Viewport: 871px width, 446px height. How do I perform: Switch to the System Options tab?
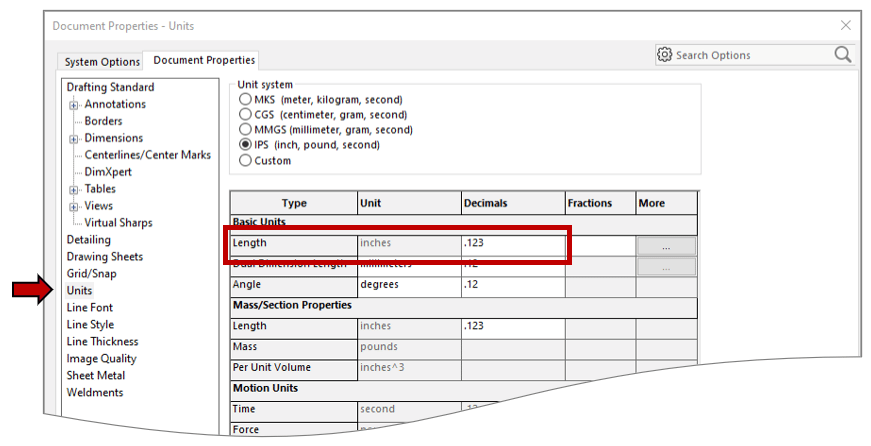coord(103,62)
